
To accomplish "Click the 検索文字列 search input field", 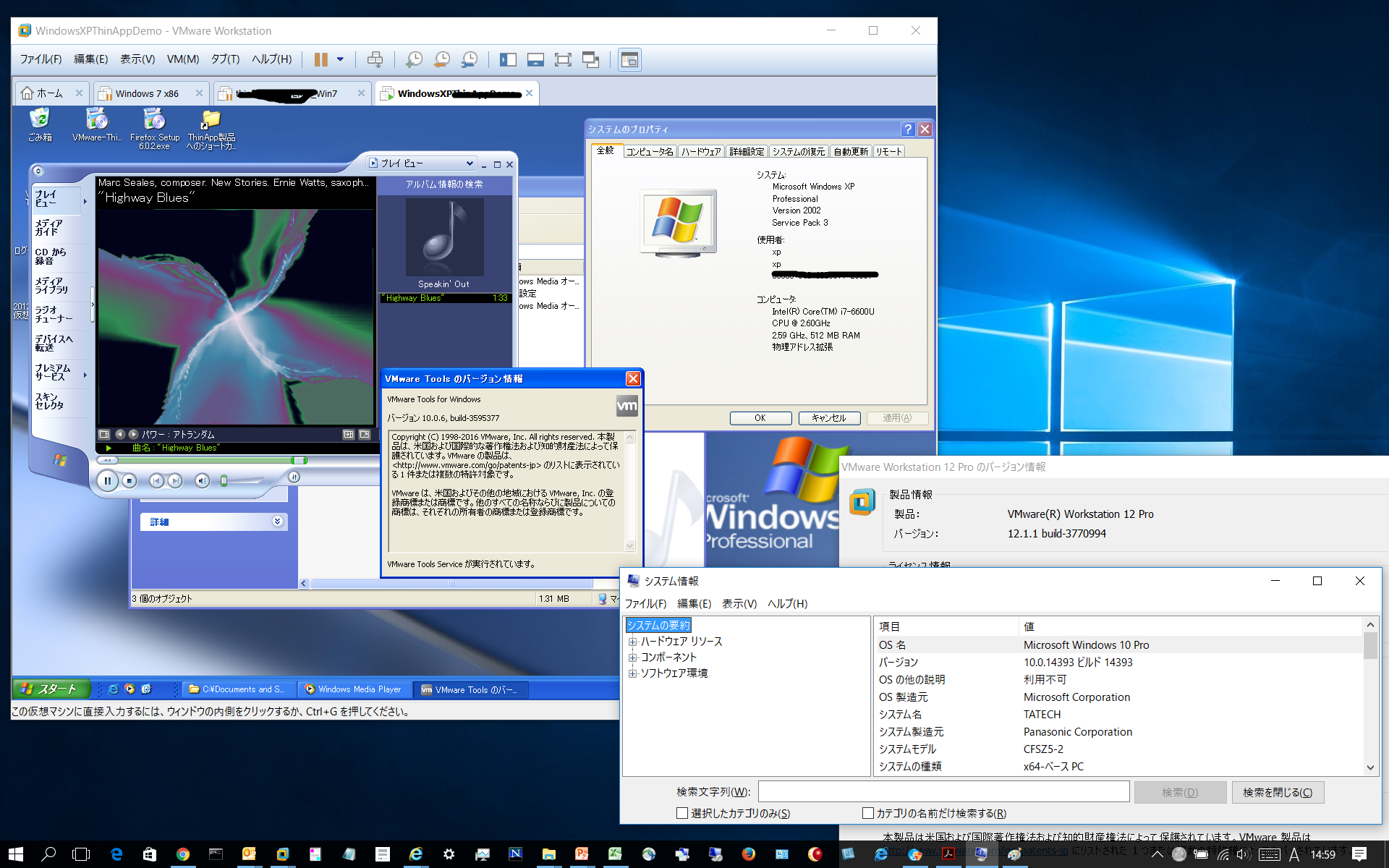I will click(943, 791).
